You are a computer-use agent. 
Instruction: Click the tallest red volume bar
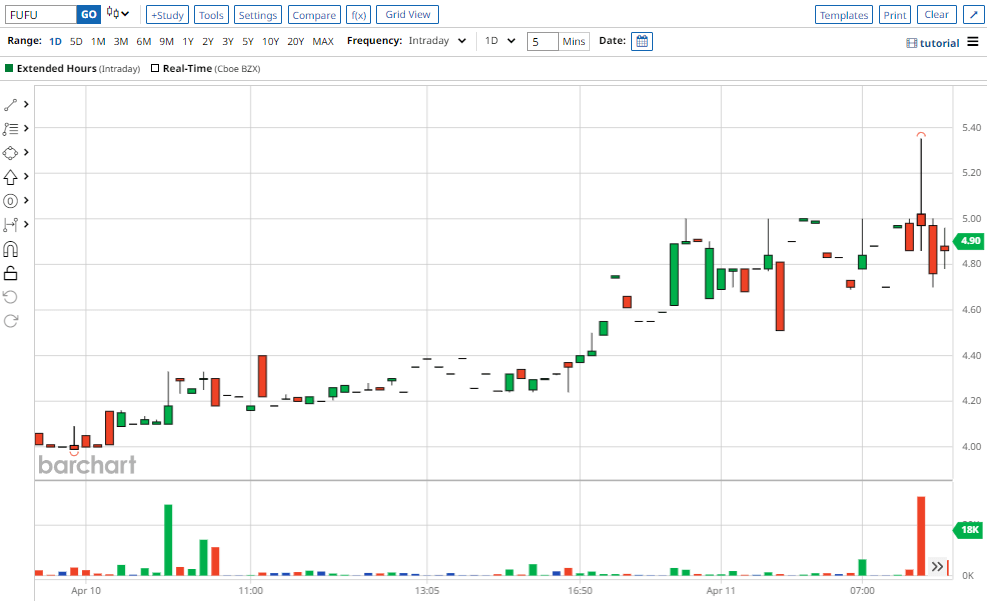pos(921,536)
